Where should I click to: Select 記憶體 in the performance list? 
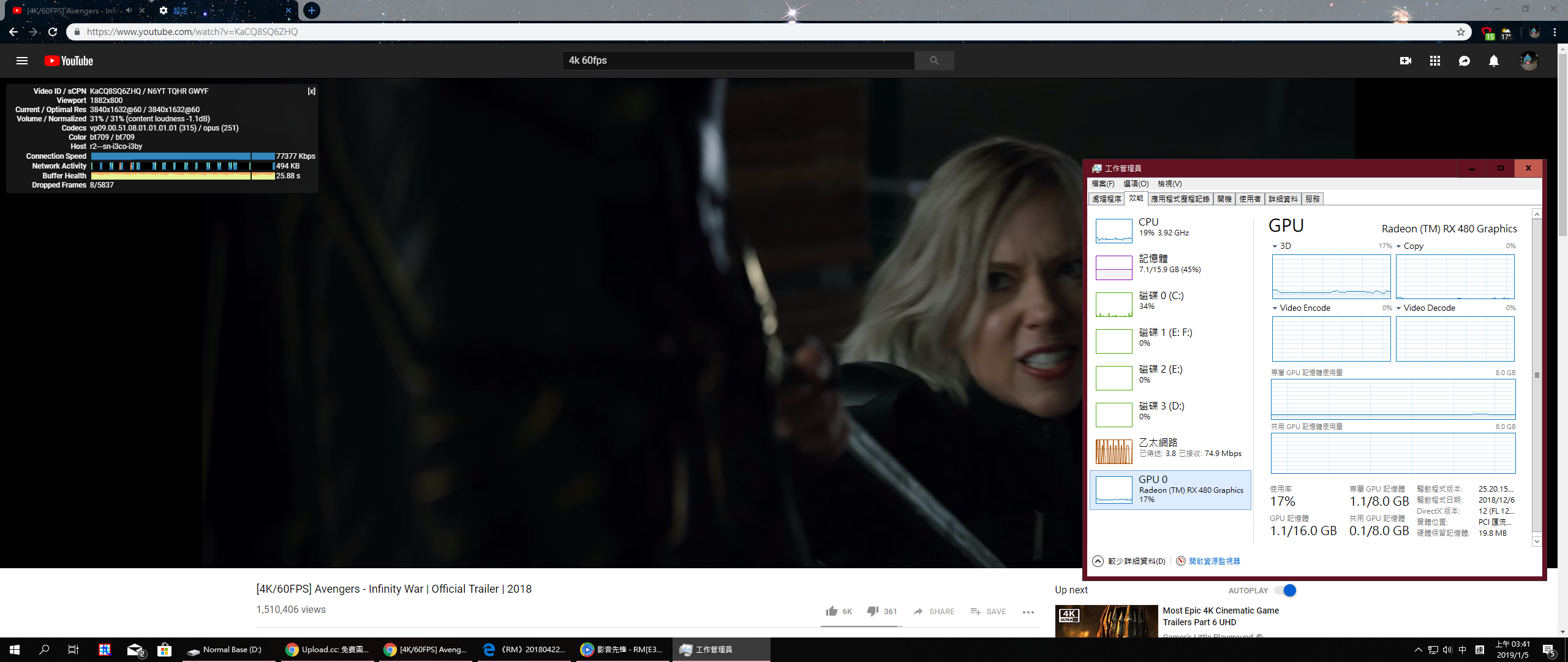[x=1170, y=267]
